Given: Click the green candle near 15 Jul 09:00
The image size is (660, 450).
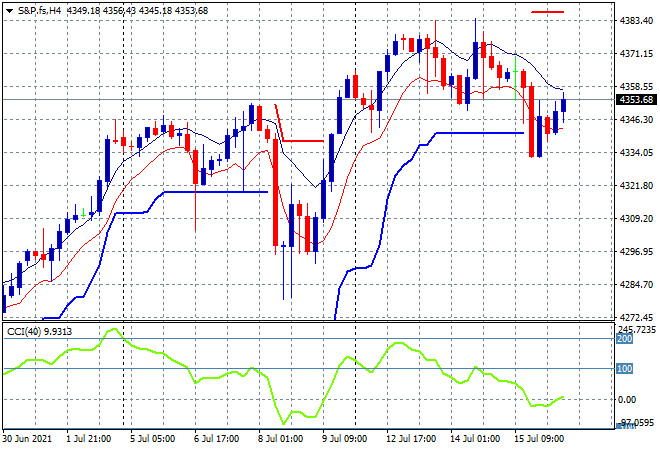Looking at the screenshot, I should pos(516,78).
